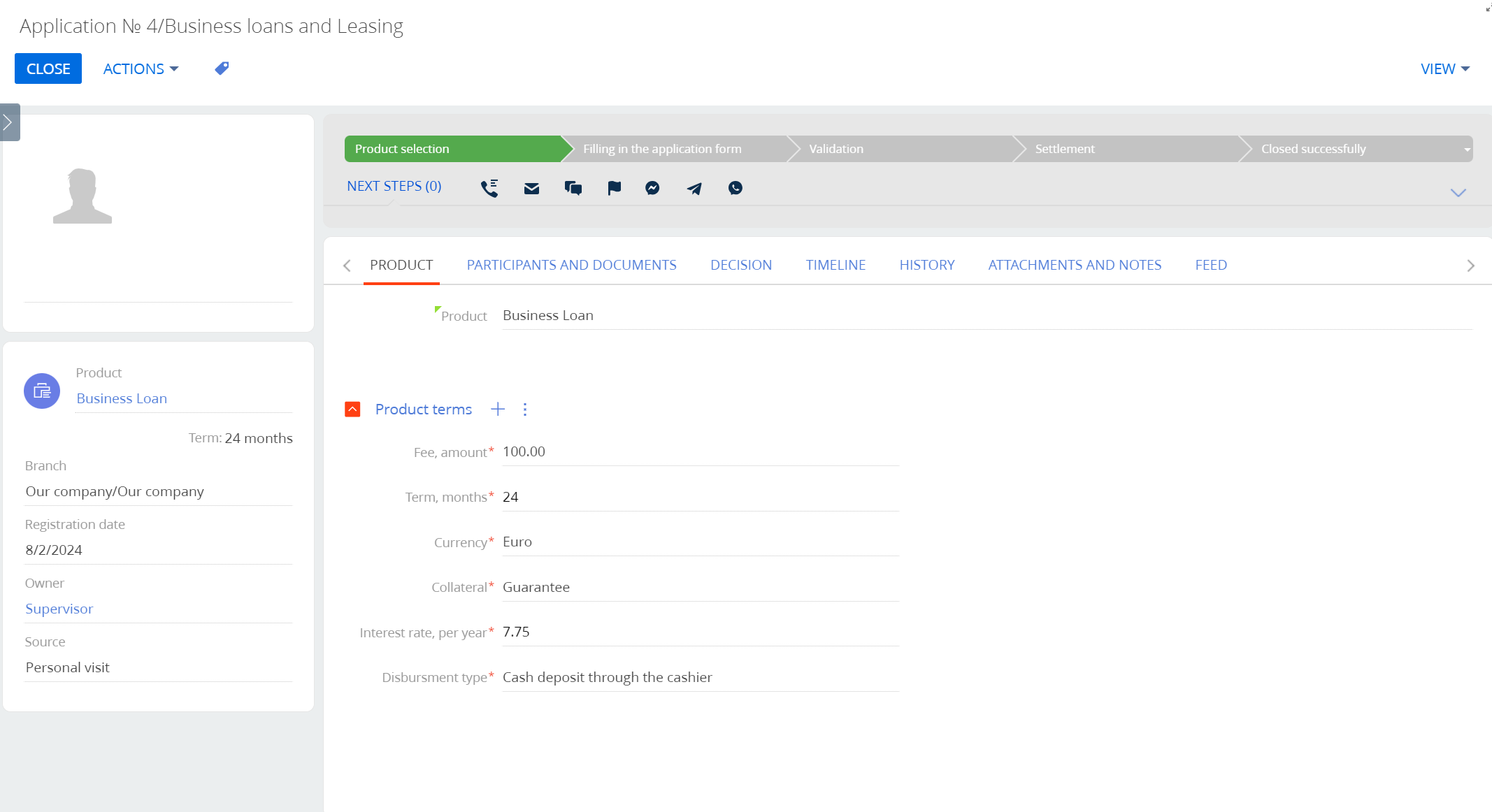The image size is (1492, 812).
Task: Click the Telegram icon
Action: click(x=694, y=187)
